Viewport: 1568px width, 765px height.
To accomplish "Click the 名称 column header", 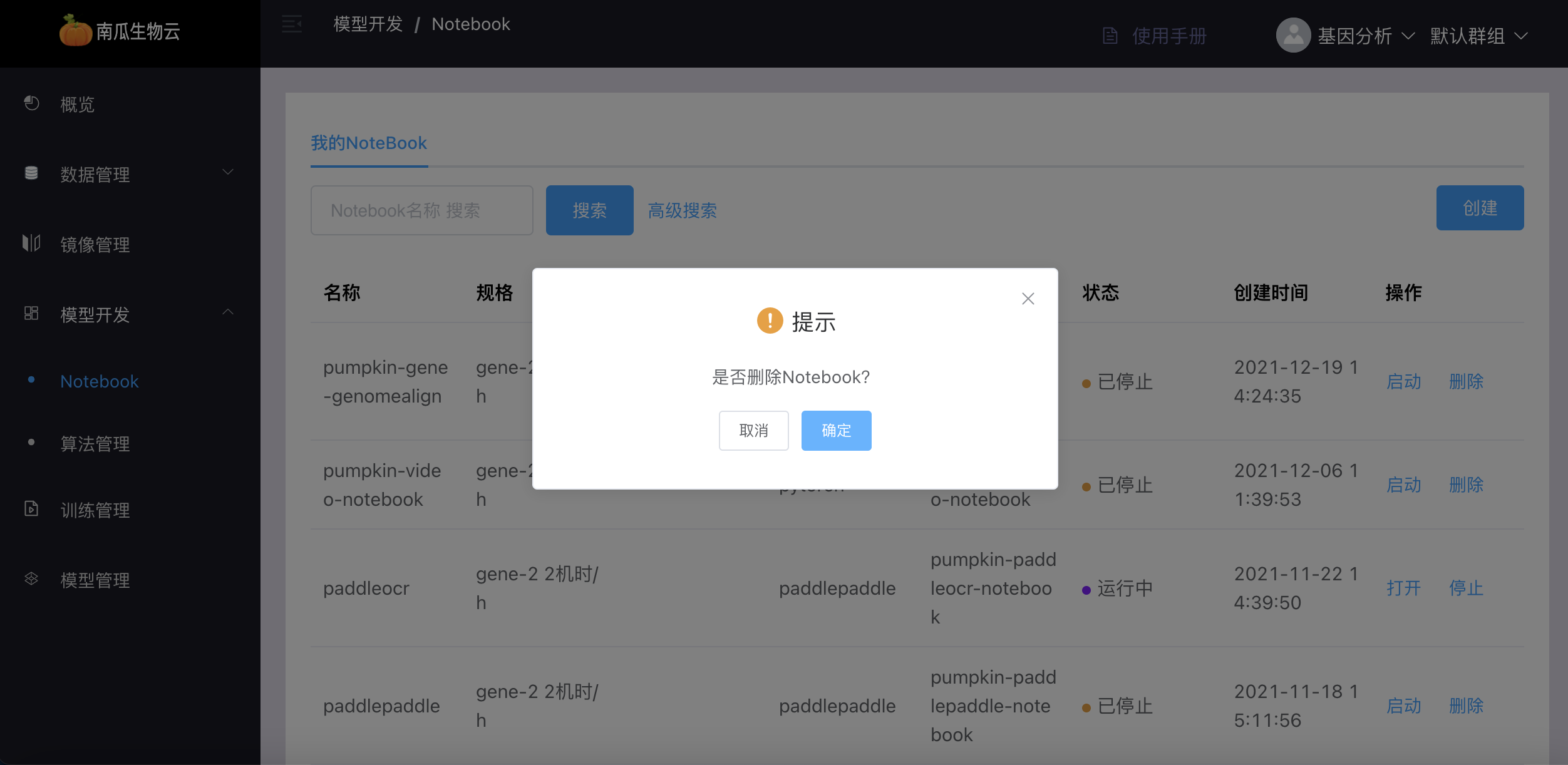I will coord(342,292).
